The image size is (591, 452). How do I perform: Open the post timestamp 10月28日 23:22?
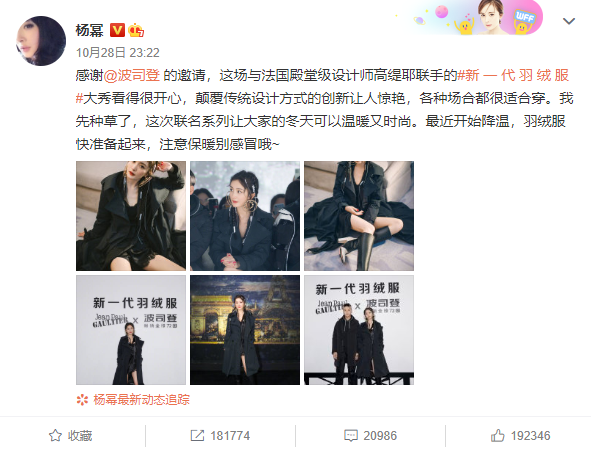point(118,52)
